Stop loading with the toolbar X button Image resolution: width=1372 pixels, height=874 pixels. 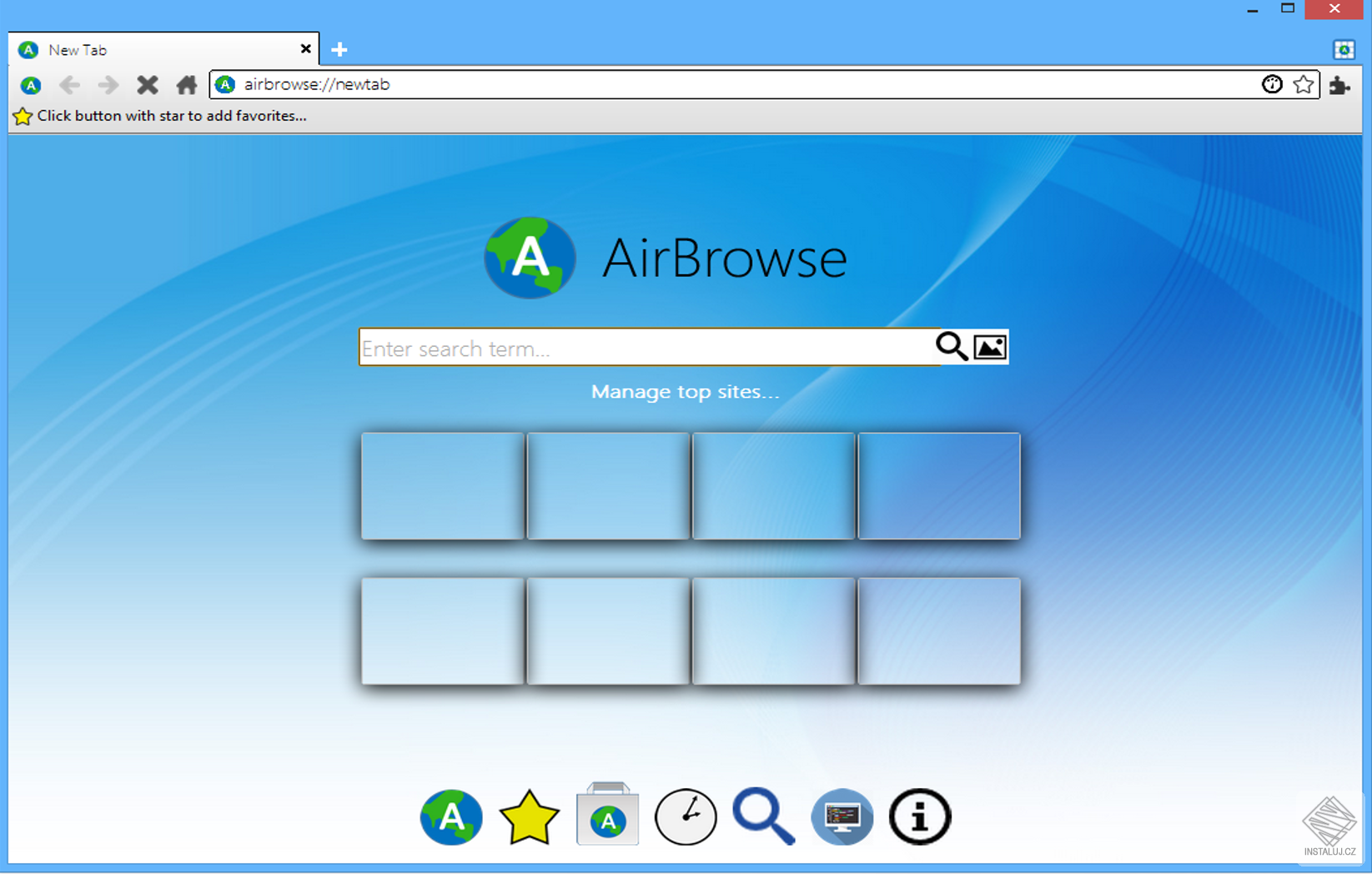coord(148,85)
